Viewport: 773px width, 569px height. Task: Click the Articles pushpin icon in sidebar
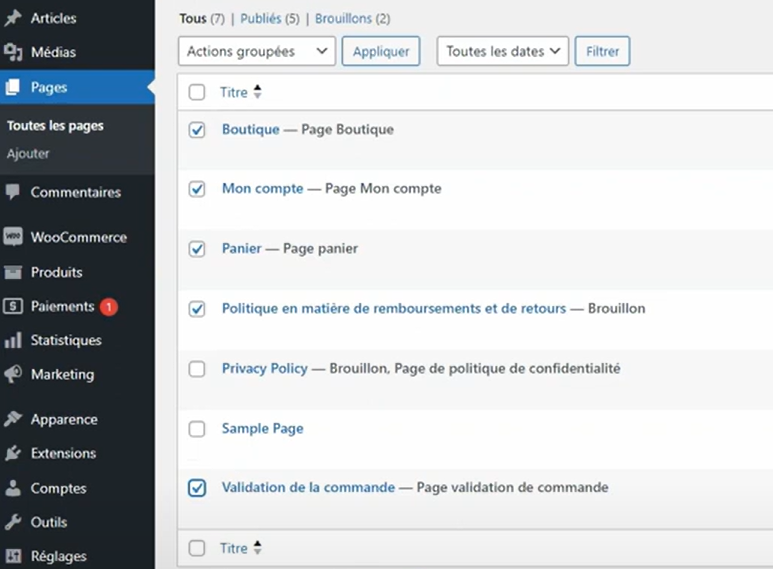tap(13, 18)
